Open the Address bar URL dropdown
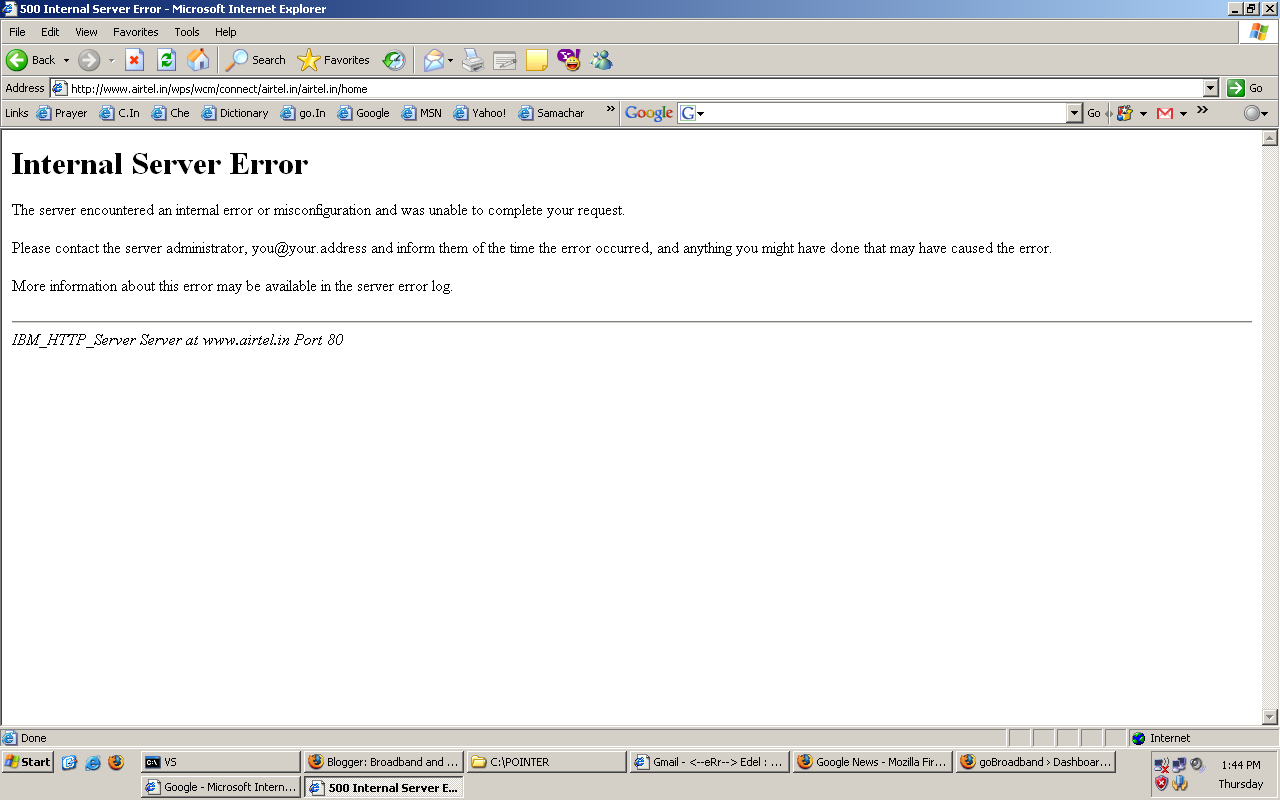Screen dimensions: 1280x800 pyautogui.click(x=1211, y=88)
